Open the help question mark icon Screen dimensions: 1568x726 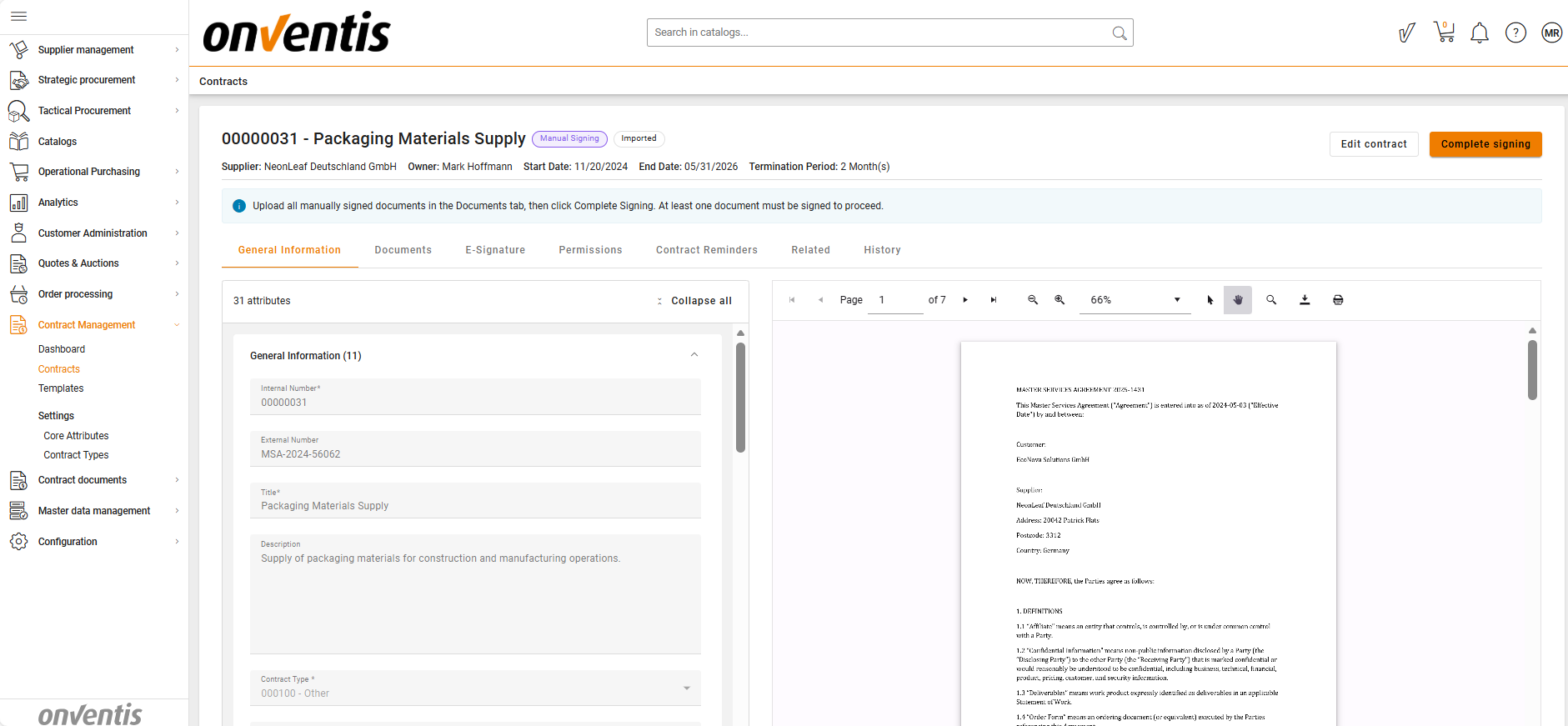[1515, 33]
